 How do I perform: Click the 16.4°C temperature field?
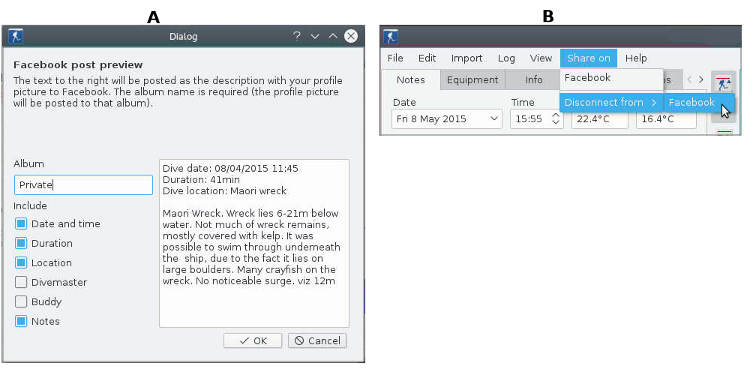coord(666,119)
